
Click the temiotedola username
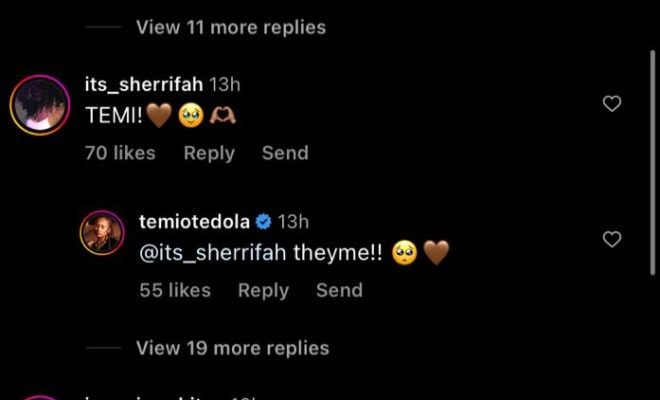(x=195, y=221)
